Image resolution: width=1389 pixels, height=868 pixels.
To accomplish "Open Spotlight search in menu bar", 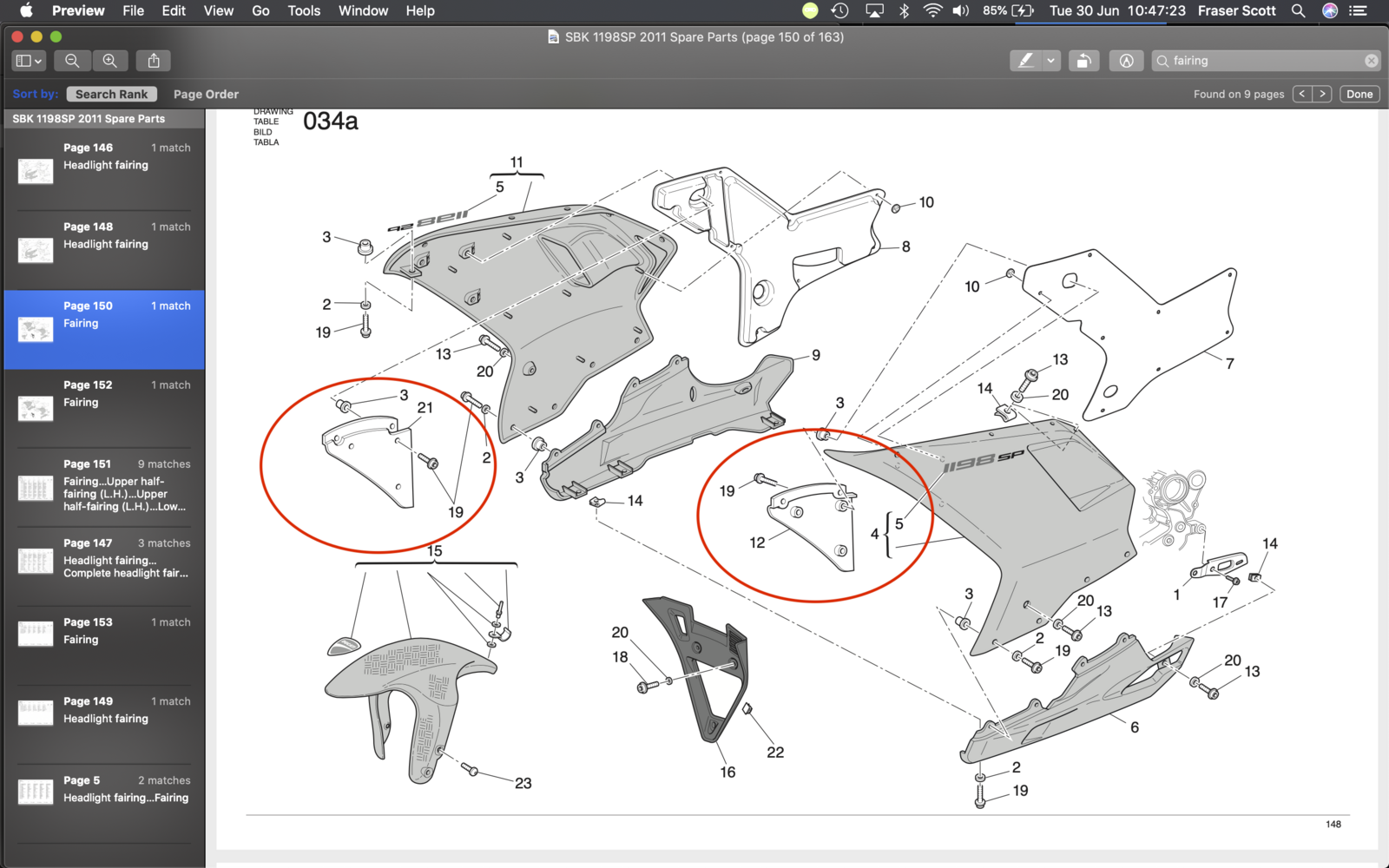I will (x=1298, y=10).
